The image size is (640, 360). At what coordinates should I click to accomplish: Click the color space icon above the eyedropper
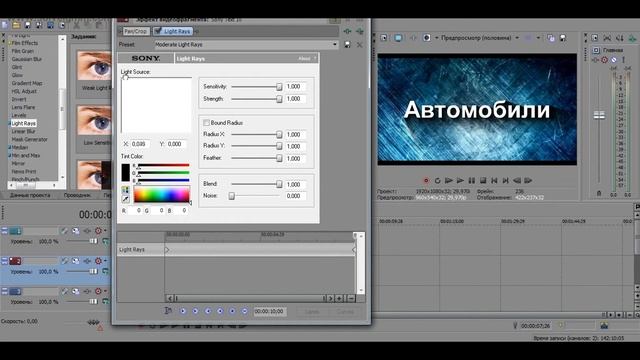click(125, 190)
